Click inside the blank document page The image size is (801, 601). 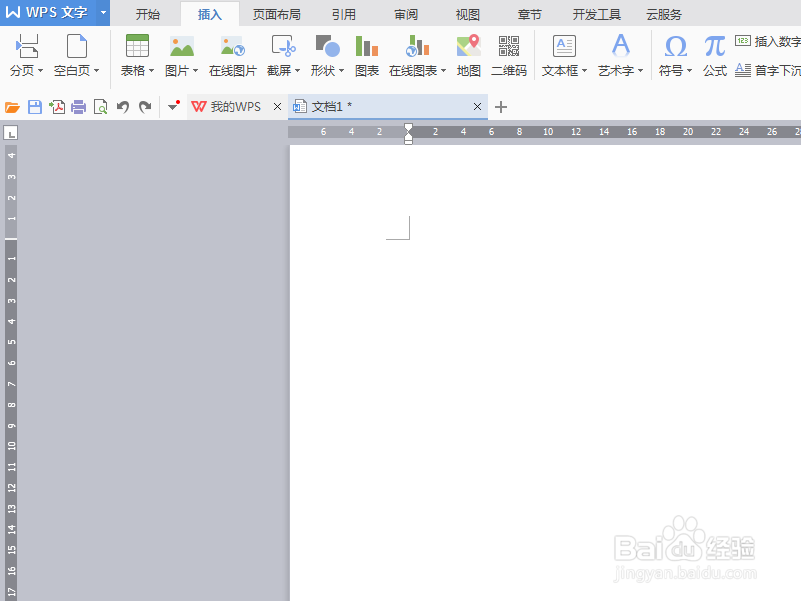(x=545, y=373)
